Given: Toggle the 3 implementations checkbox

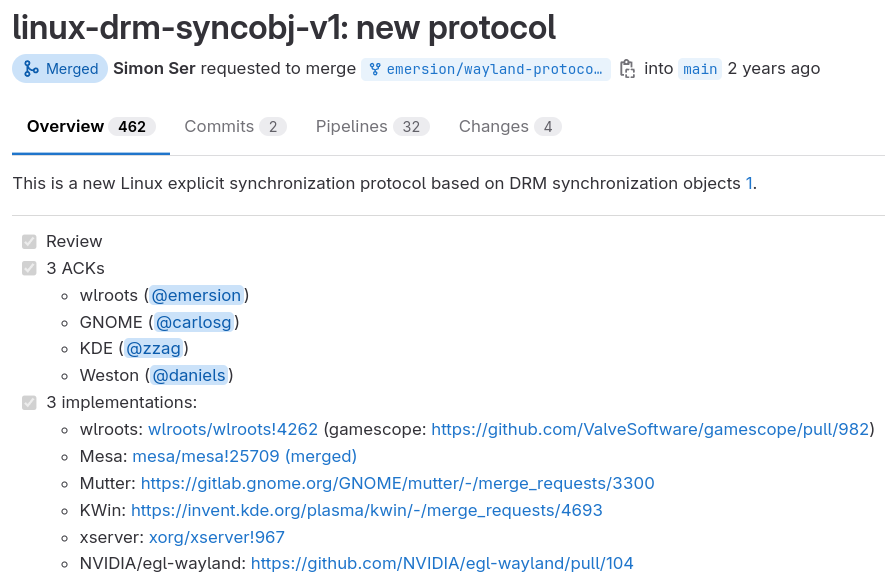Looking at the screenshot, I should pyautogui.click(x=28, y=402).
